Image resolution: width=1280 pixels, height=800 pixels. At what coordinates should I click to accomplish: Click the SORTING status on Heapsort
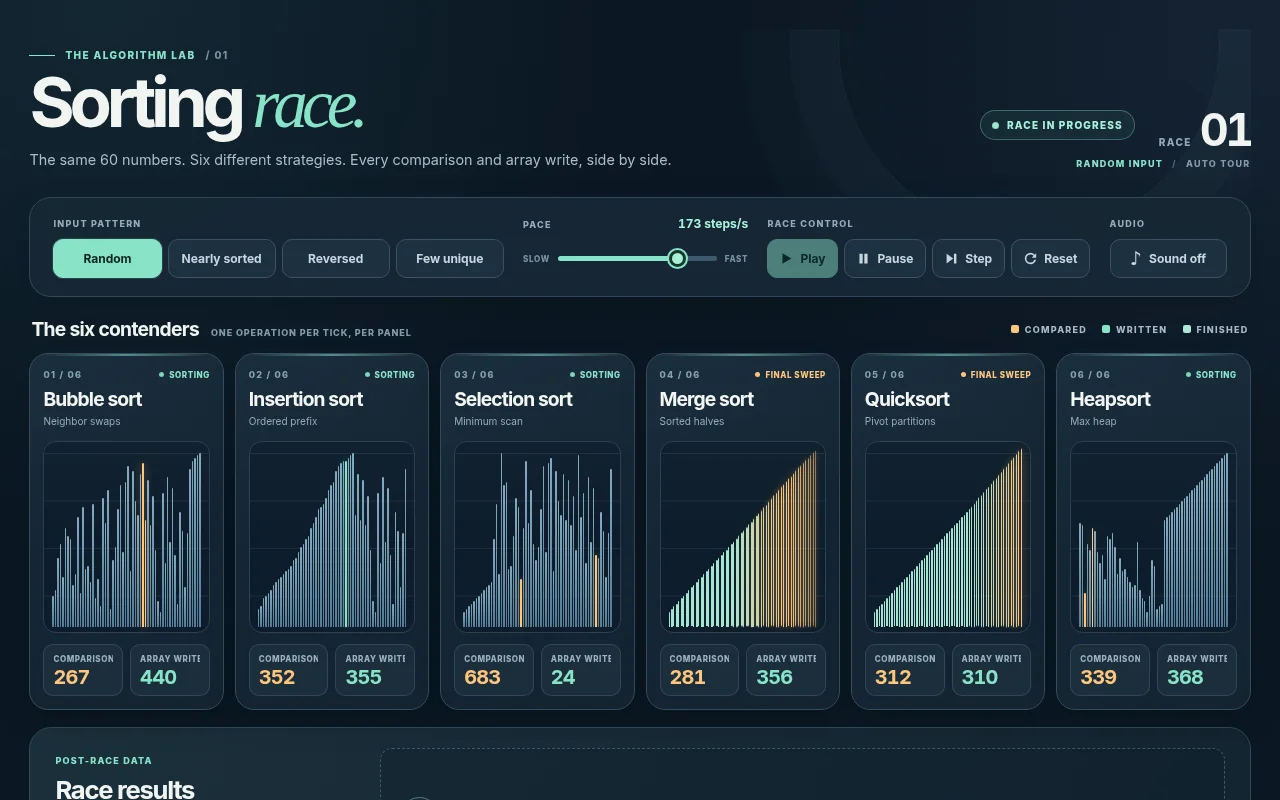tap(1211, 375)
